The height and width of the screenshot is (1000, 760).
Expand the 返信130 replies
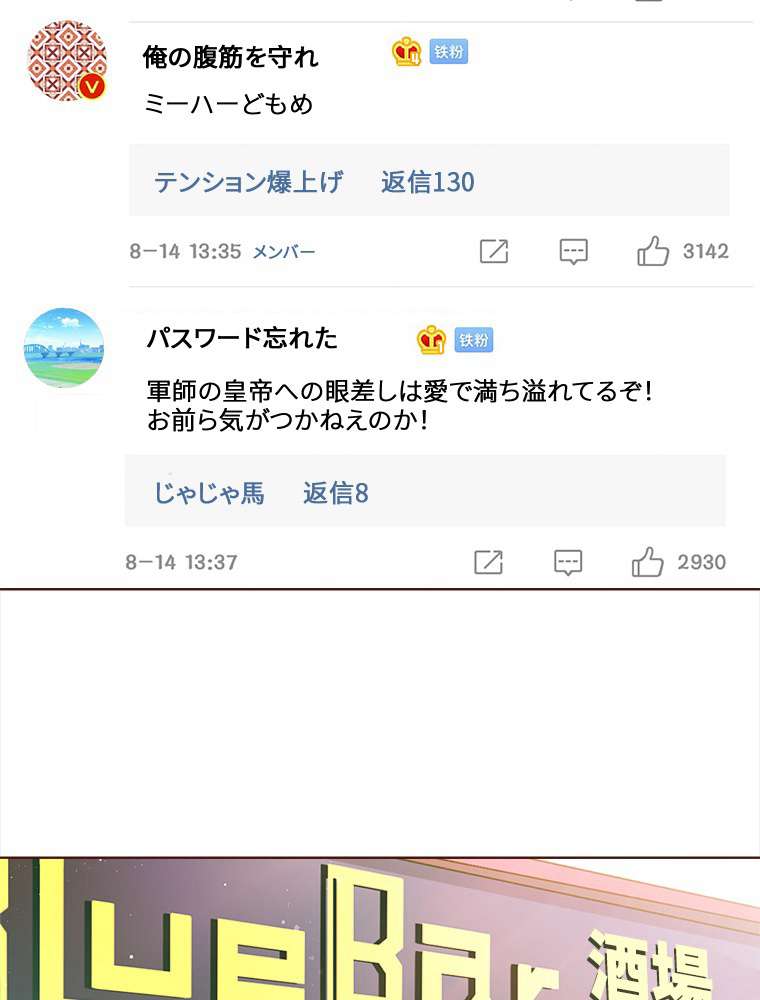428,182
